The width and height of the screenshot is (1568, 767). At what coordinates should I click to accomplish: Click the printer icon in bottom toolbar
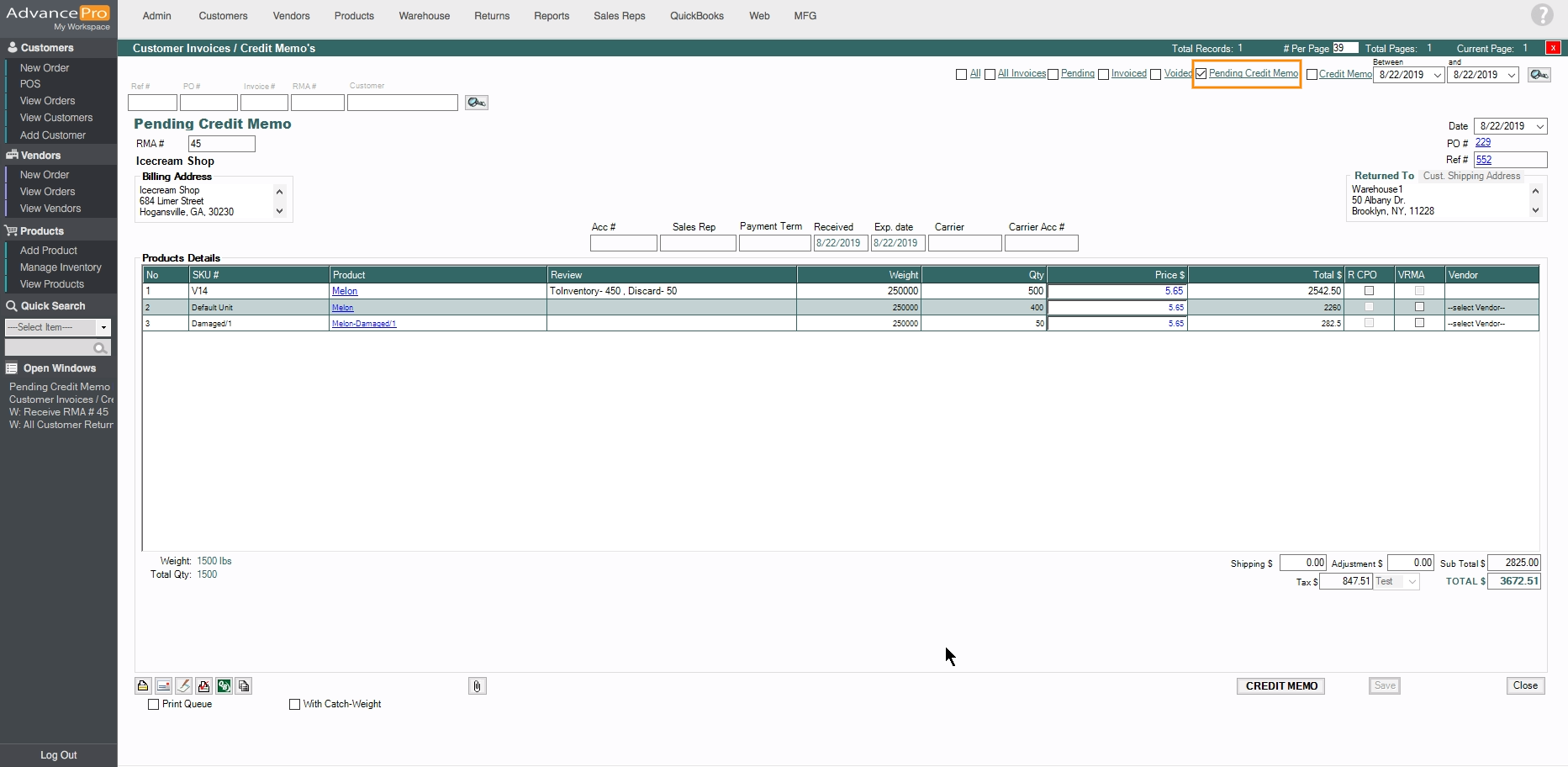click(143, 686)
